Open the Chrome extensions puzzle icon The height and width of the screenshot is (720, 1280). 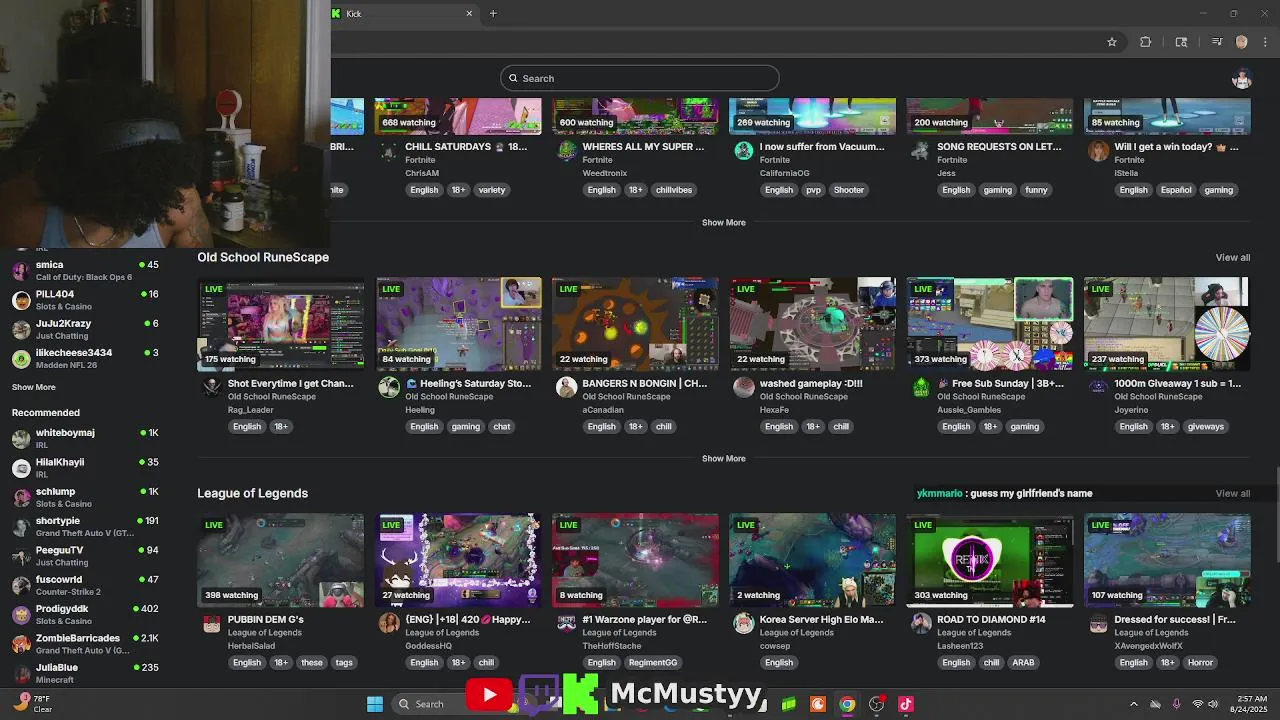tap(1145, 42)
